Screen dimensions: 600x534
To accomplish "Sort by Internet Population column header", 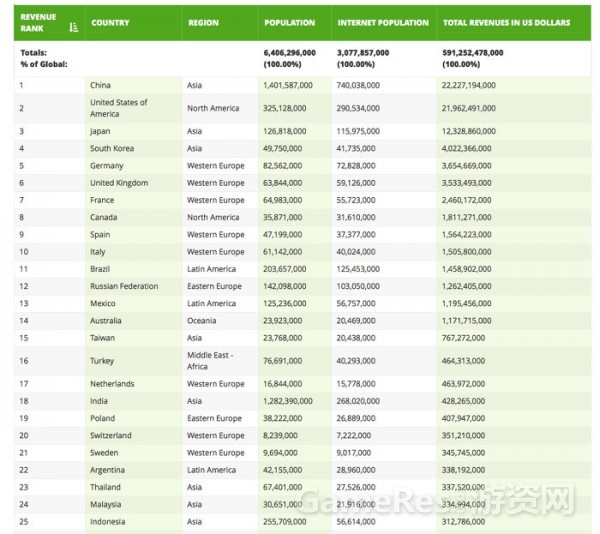I will coord(383,23).
